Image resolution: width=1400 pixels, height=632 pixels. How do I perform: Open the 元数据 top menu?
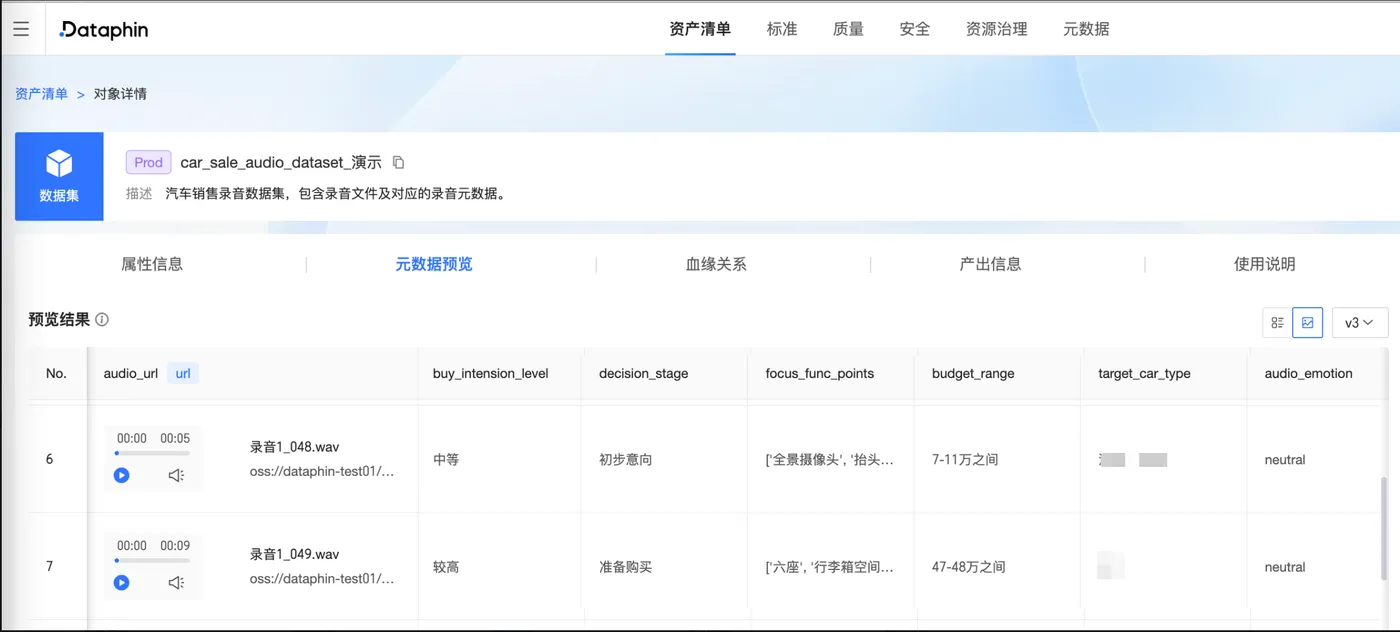(1086, 29)
